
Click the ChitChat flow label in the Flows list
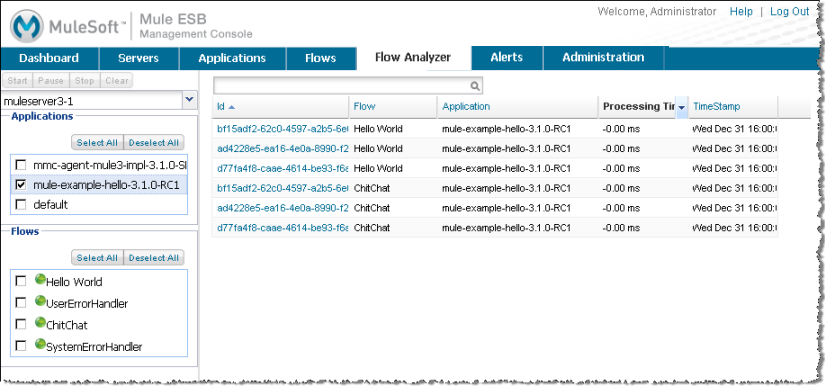pos(67,326)
